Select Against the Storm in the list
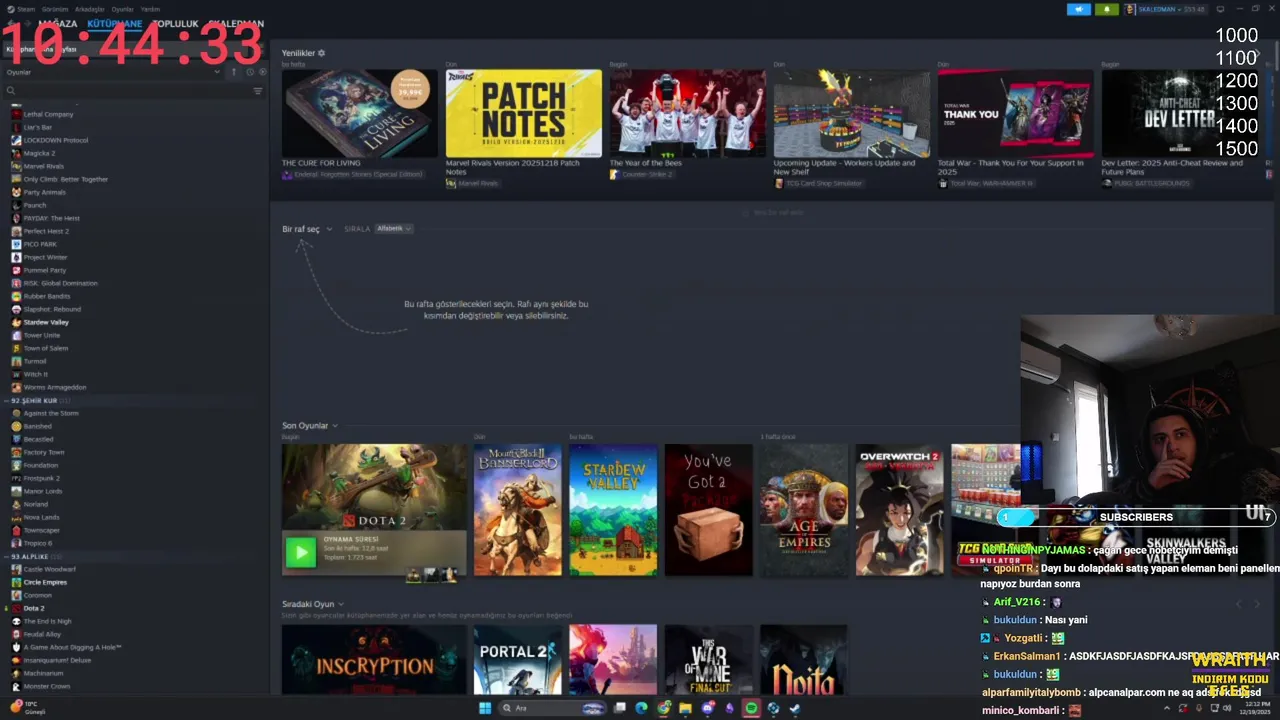The width and height of the screenshot is (1280, 720). click(x=51, y=413)
